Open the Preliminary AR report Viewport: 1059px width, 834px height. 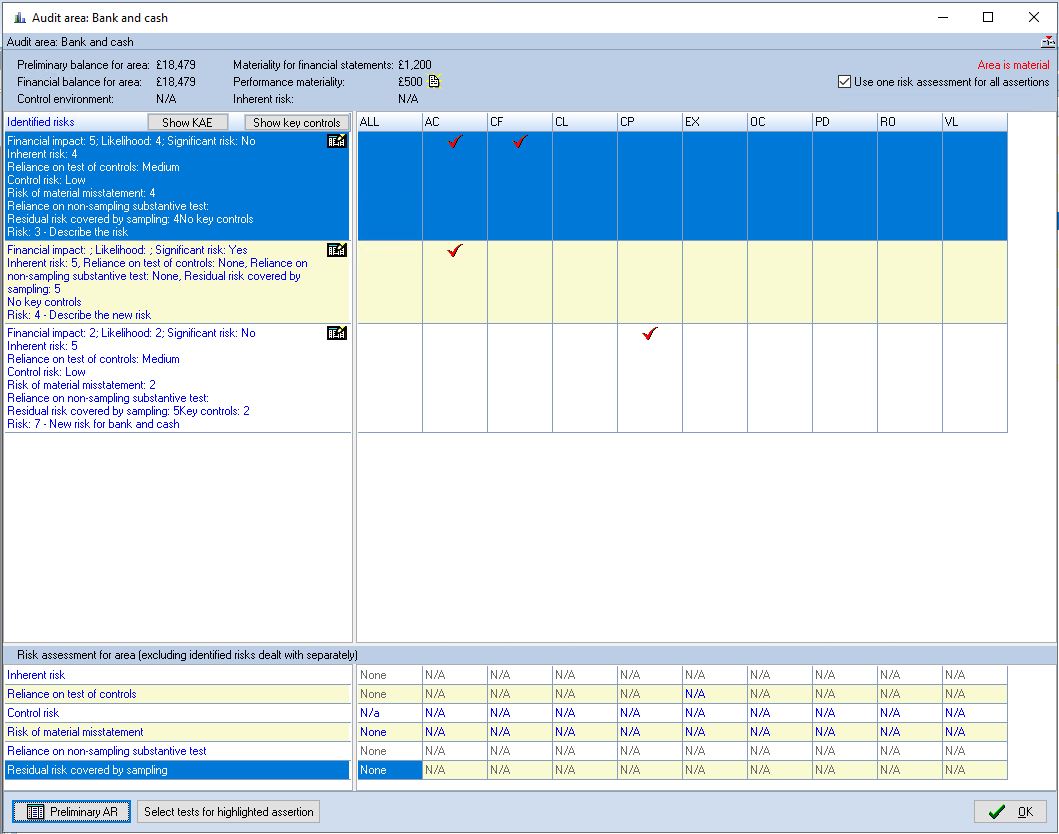click(x=72, y=812)
